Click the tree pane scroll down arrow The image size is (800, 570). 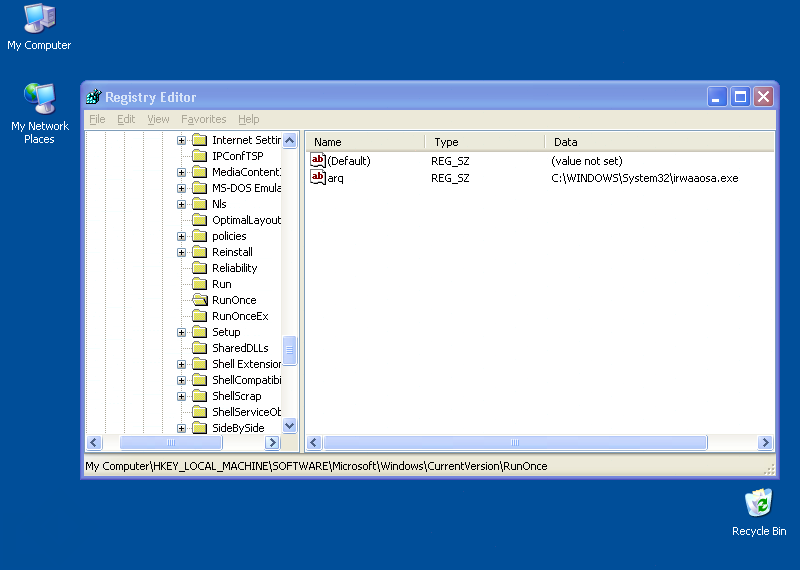point(289,426)
